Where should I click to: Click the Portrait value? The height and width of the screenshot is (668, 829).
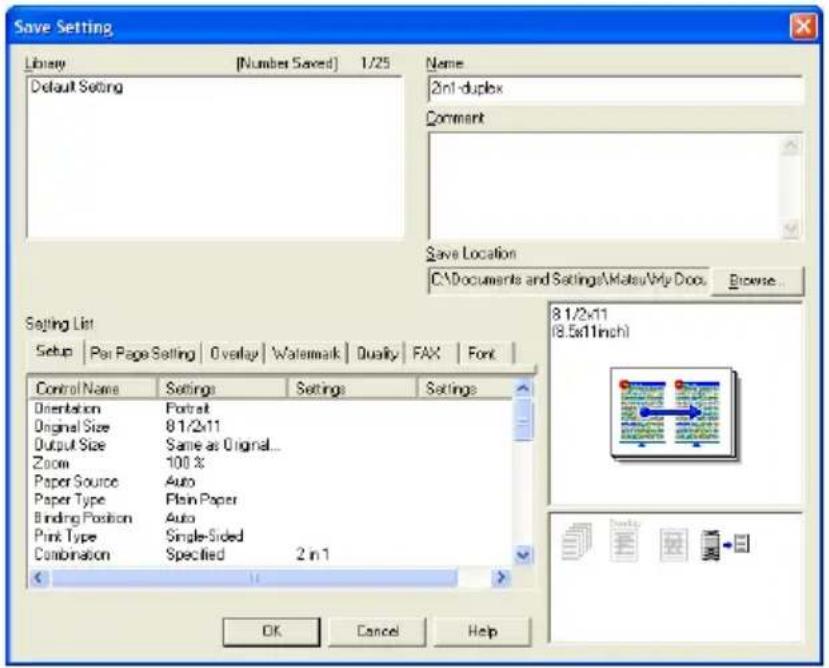click(x=188, y=408)
